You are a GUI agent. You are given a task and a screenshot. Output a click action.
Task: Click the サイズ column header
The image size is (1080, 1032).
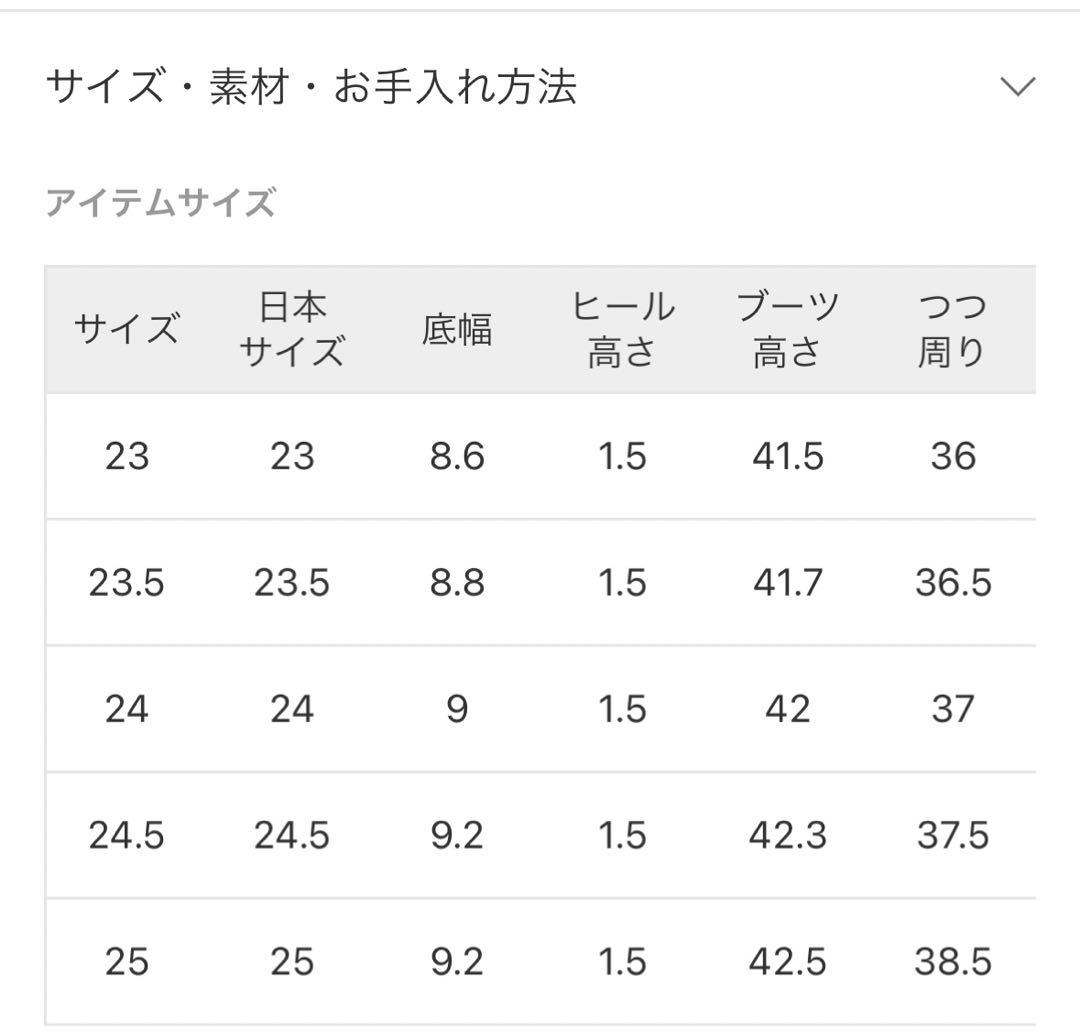127,329
